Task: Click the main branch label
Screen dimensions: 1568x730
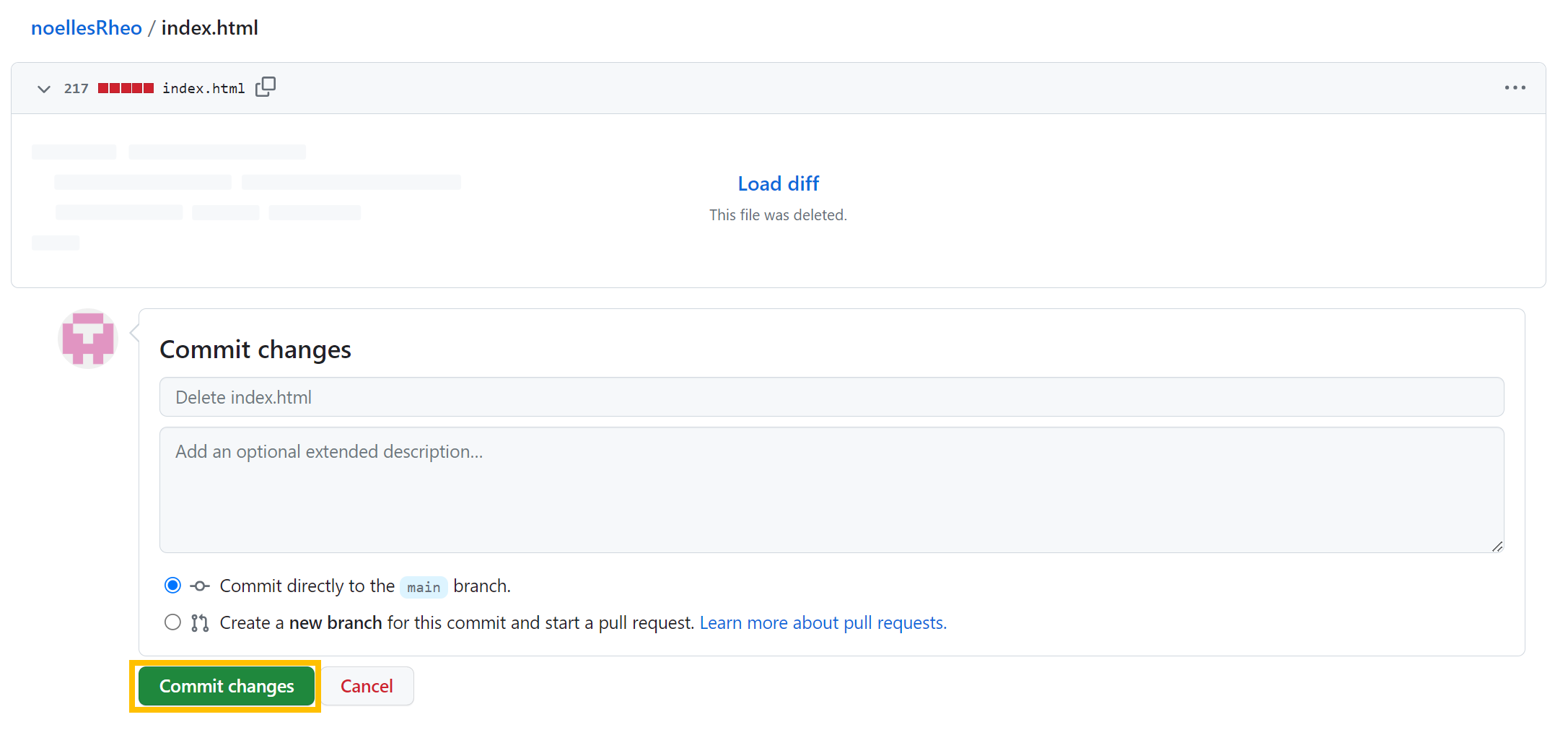Action: (424, 587)
